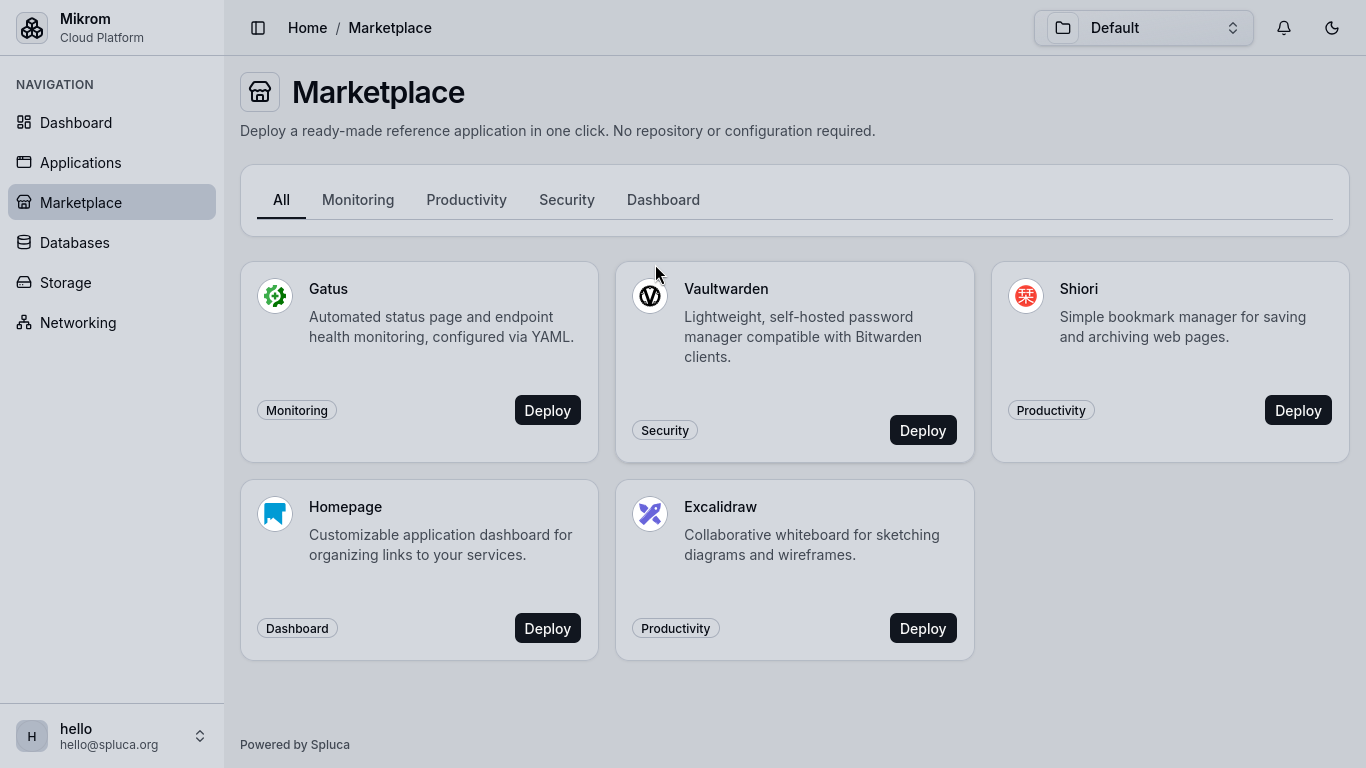Open Applications in sidebar
Viewport: 1366px width, 768px height.
point(112,162)
